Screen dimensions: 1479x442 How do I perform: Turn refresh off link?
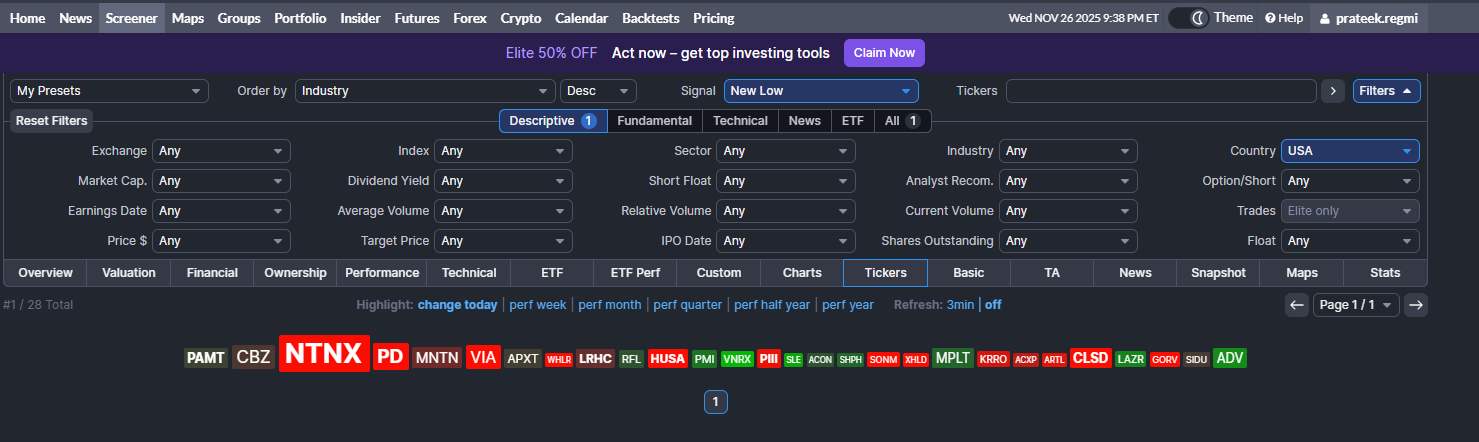click(993, 305)
